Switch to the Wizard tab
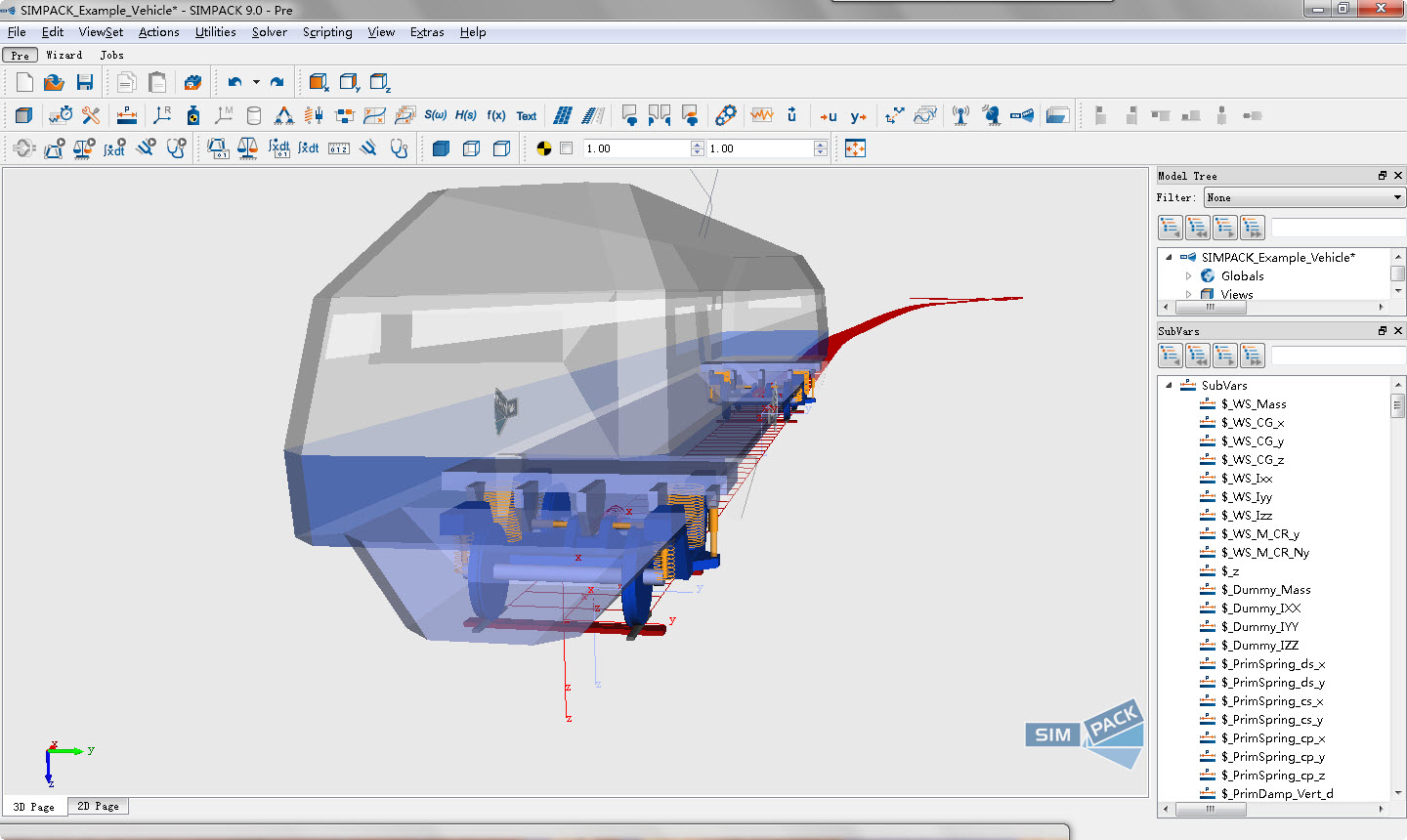1407x840 pixels. tap(64, 56)
